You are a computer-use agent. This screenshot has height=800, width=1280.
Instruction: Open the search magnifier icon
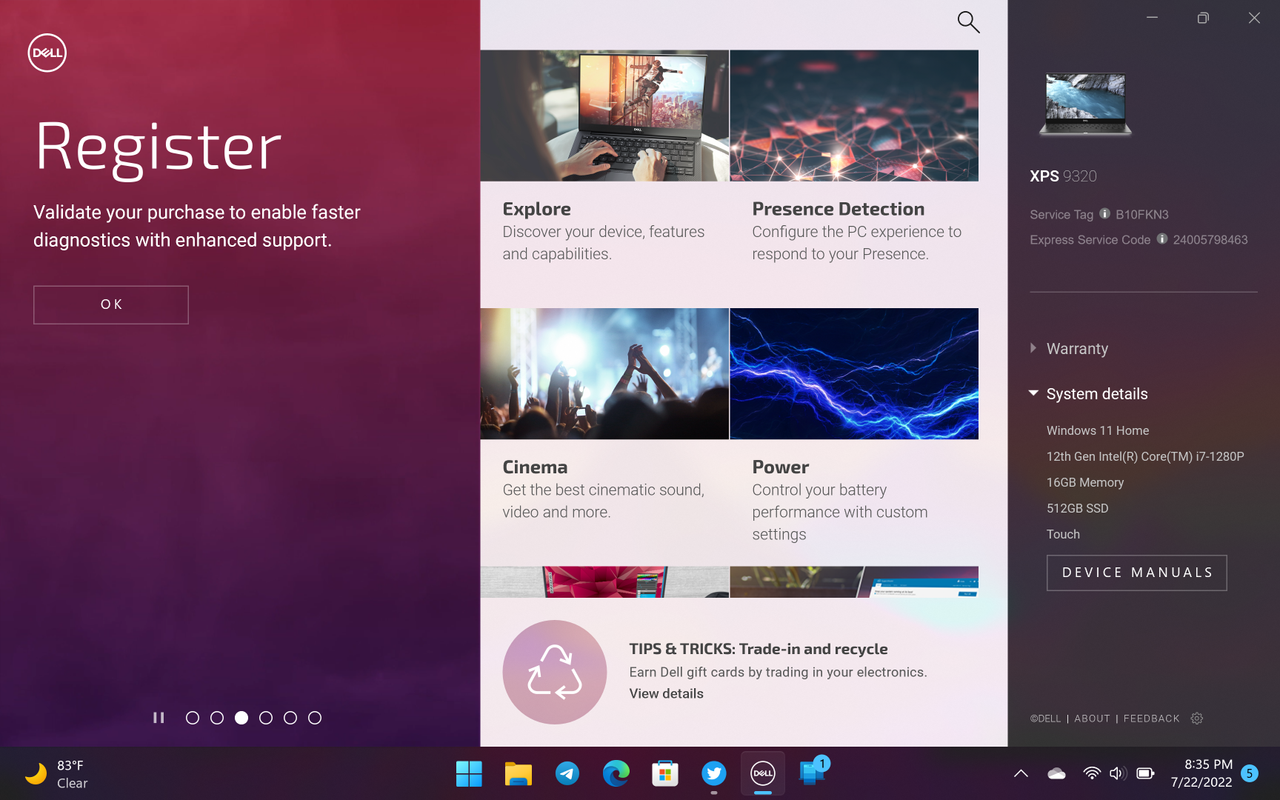[x=968, y=22]
